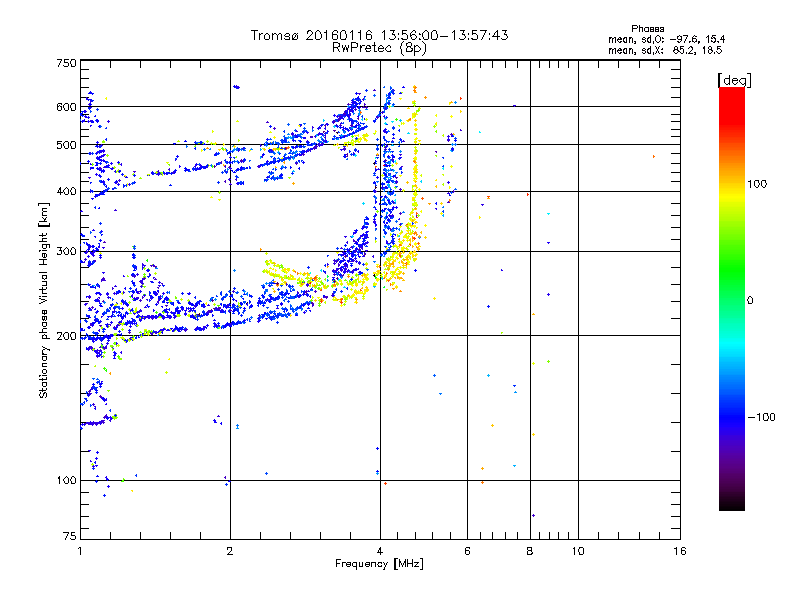Screen dimensions: 800x600
Task: Click the colorbar label '0'
Action: [x=750, y=301]
